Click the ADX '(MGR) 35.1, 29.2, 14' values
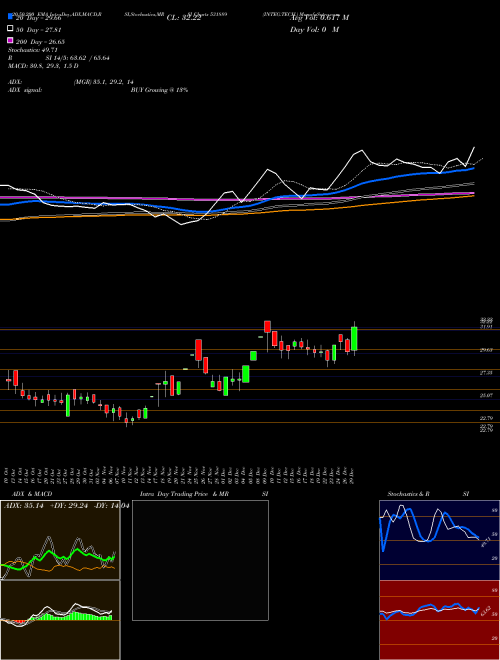The width and height of the screenshot is (500, 660). tap(104, 82)
